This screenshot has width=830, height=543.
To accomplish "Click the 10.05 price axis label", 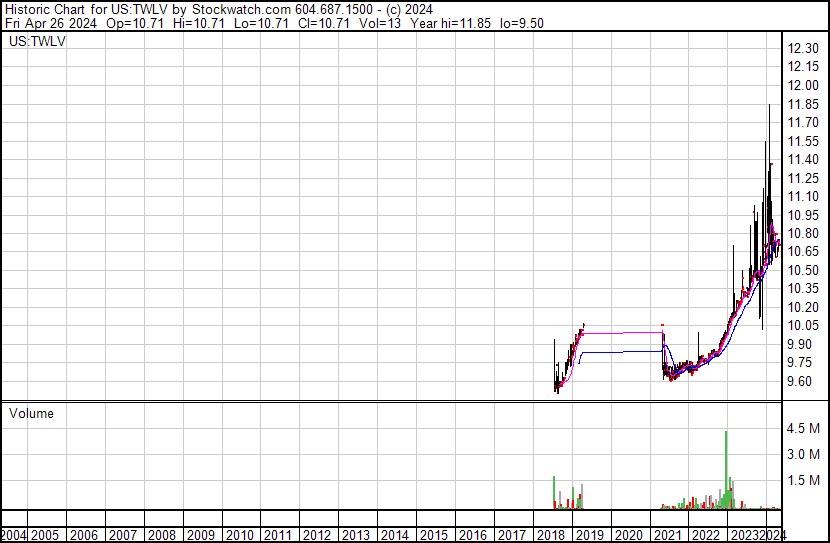I will (803, 325).
